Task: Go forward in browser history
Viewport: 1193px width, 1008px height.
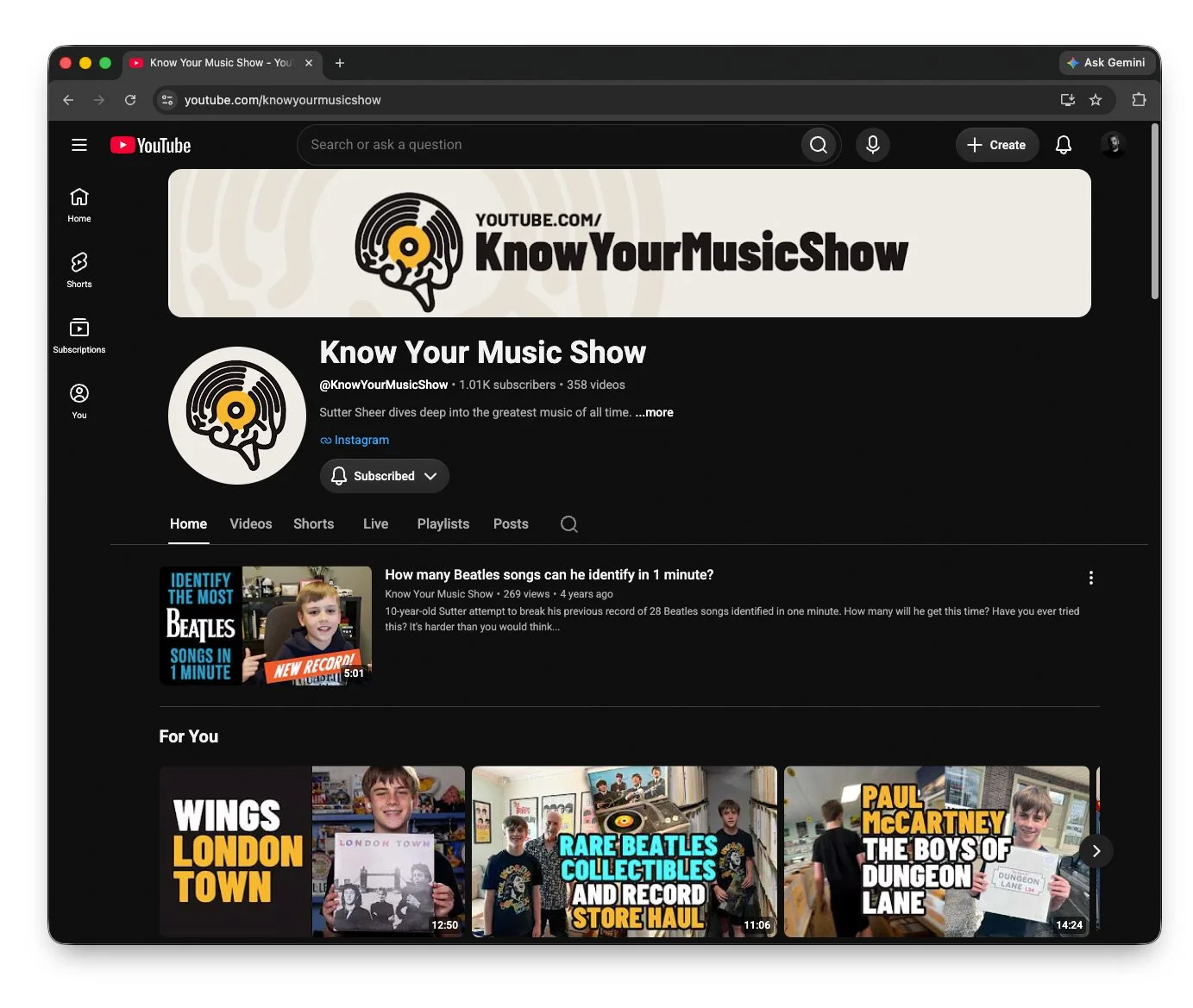Action: click(x=99, y=100)
